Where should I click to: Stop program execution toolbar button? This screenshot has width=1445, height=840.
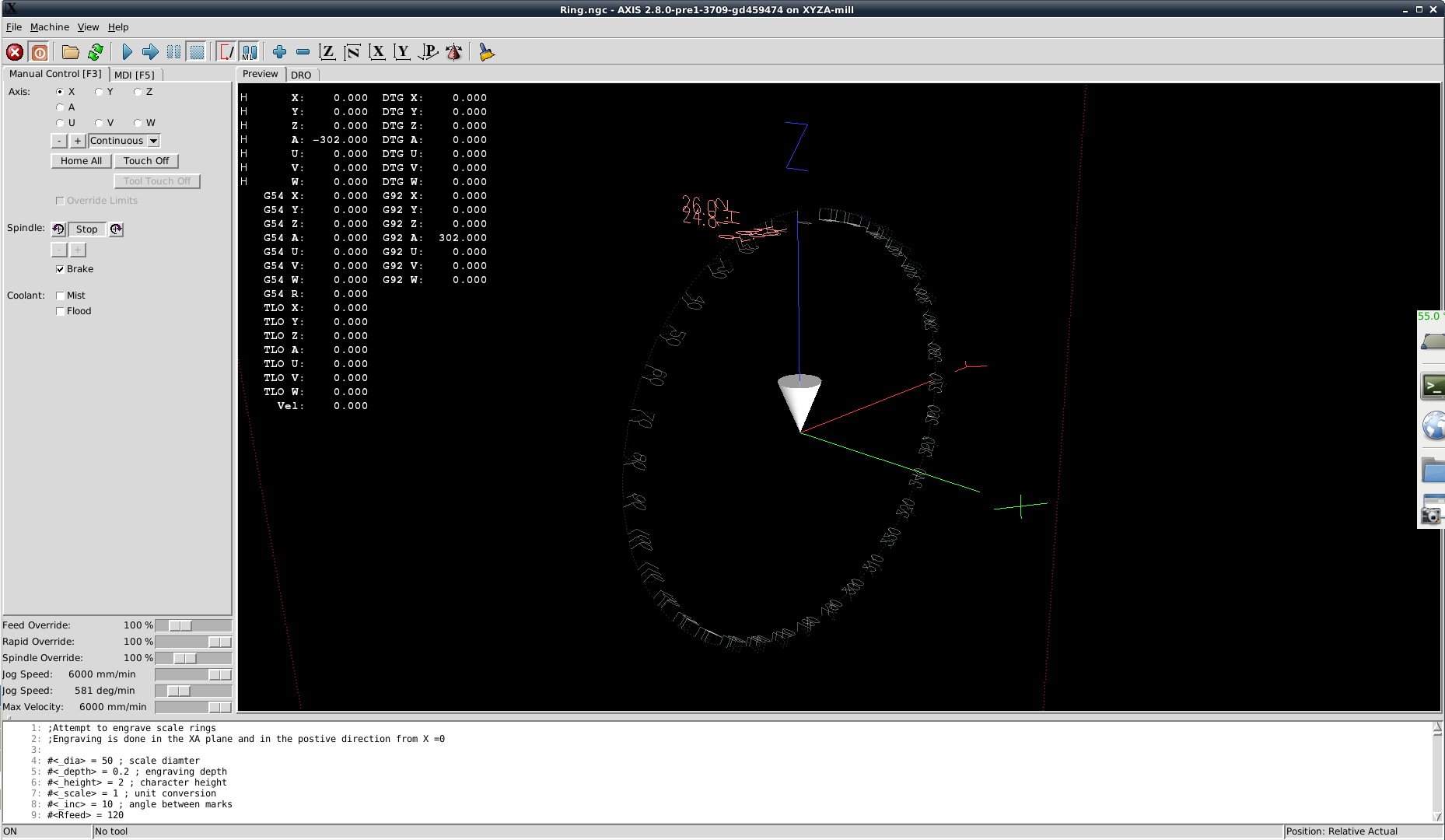(197, 52)
